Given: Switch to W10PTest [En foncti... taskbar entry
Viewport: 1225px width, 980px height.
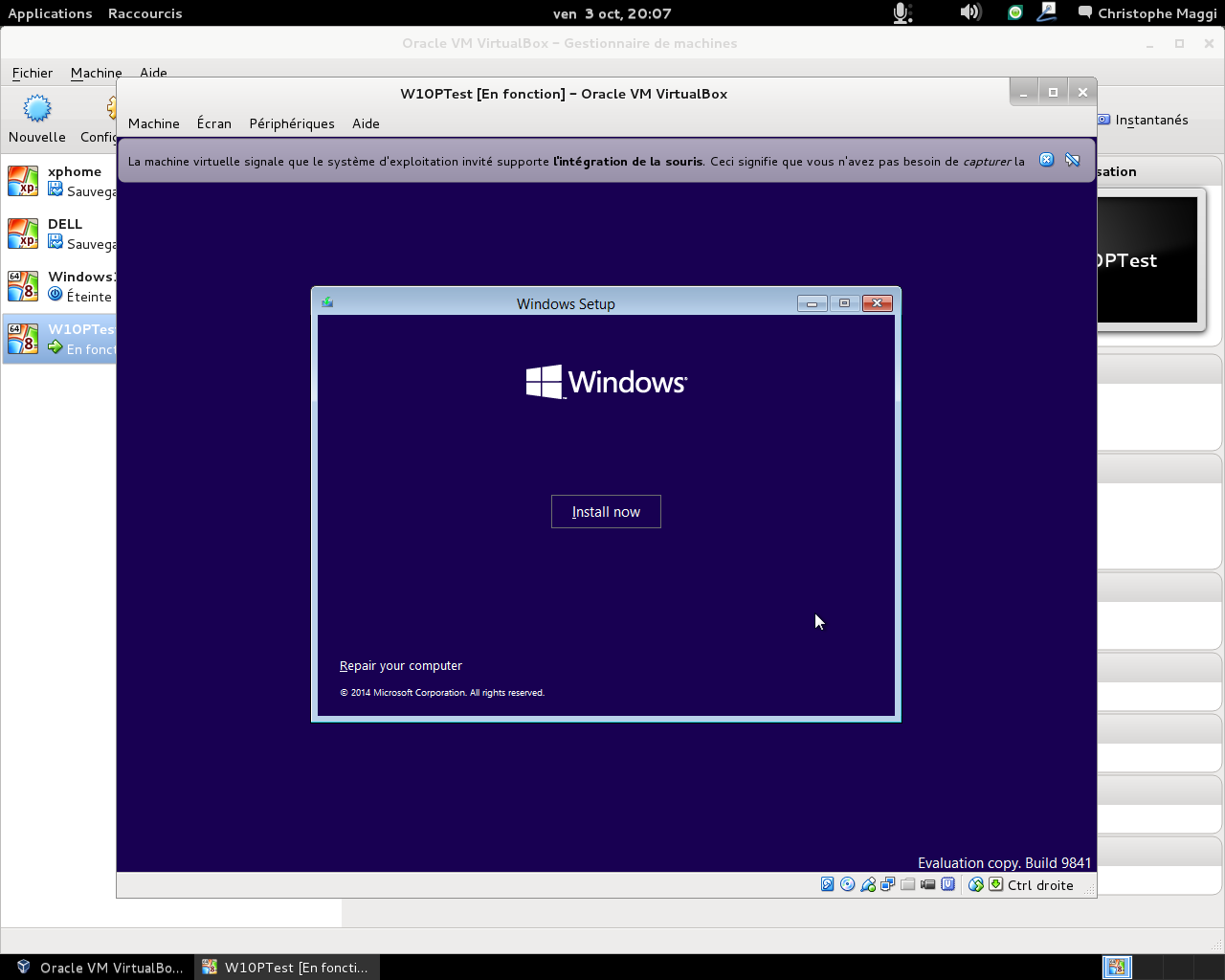Looking at the screenshot, I should (287, 968).
